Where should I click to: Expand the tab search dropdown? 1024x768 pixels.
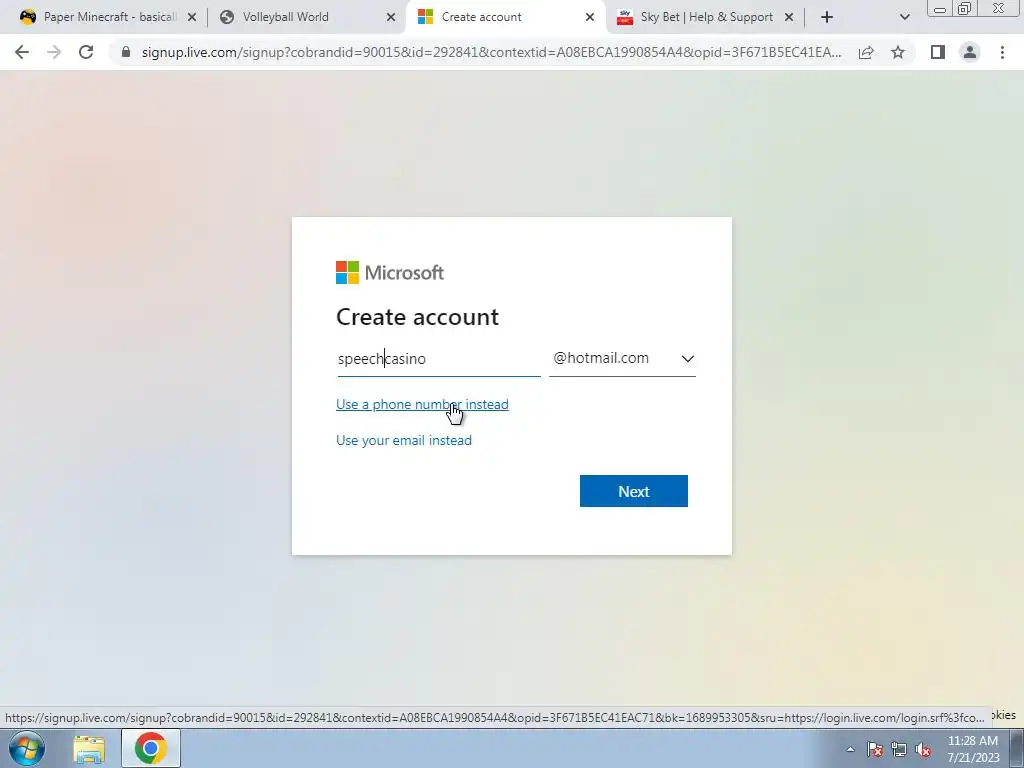pos(904,17)
